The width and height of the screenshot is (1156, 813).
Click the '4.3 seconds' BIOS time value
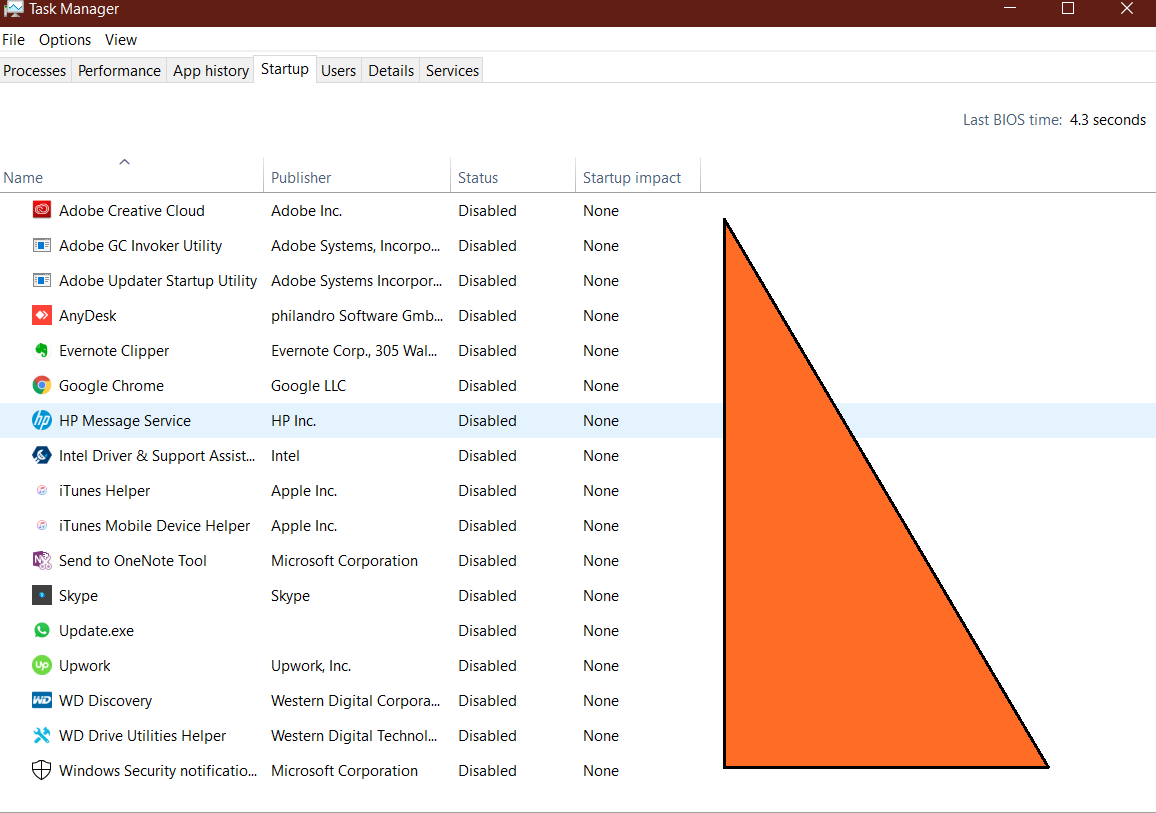[1107, 120]
